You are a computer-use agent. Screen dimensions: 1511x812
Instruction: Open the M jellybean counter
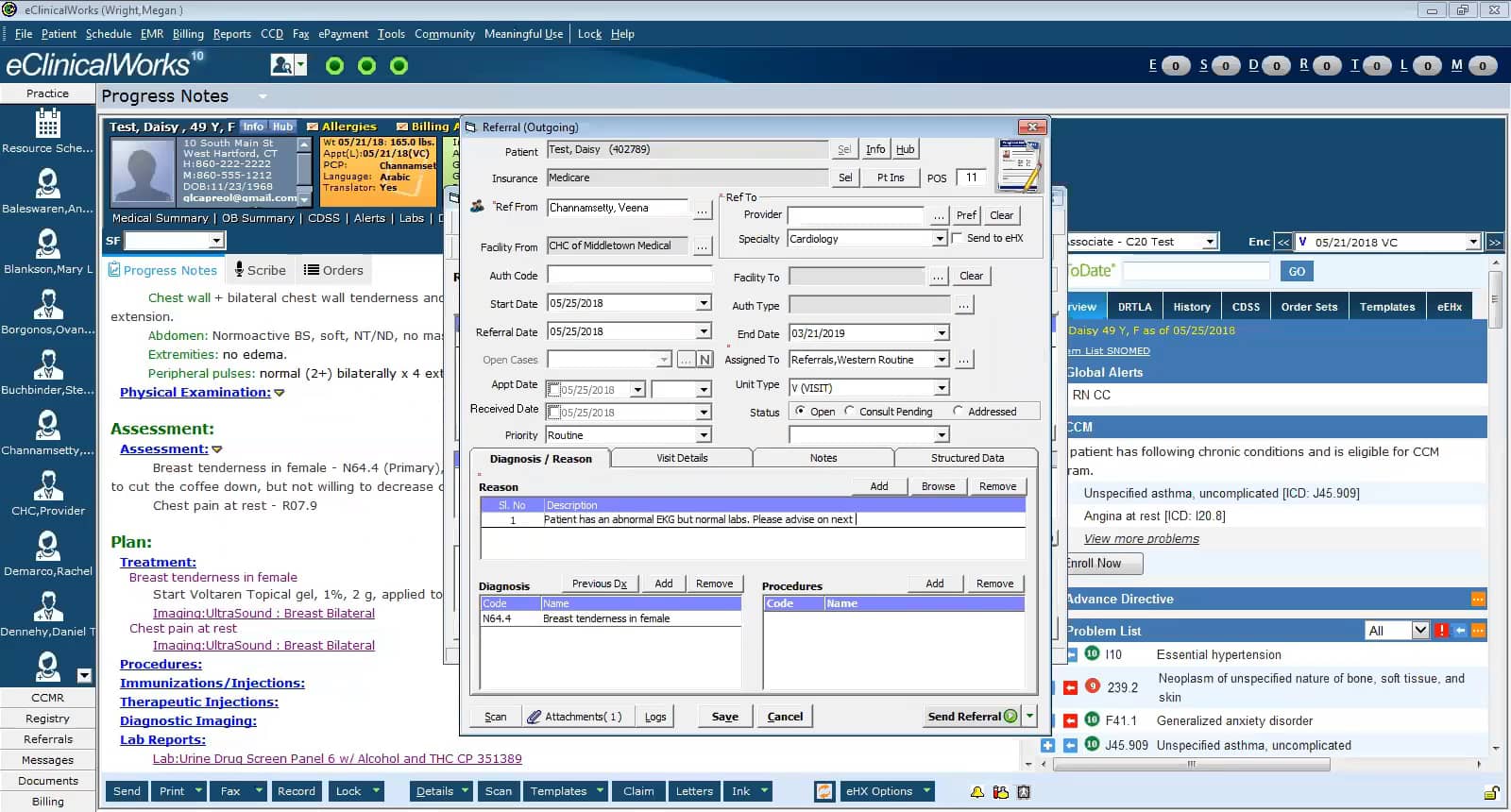(x=1483, y=65)
